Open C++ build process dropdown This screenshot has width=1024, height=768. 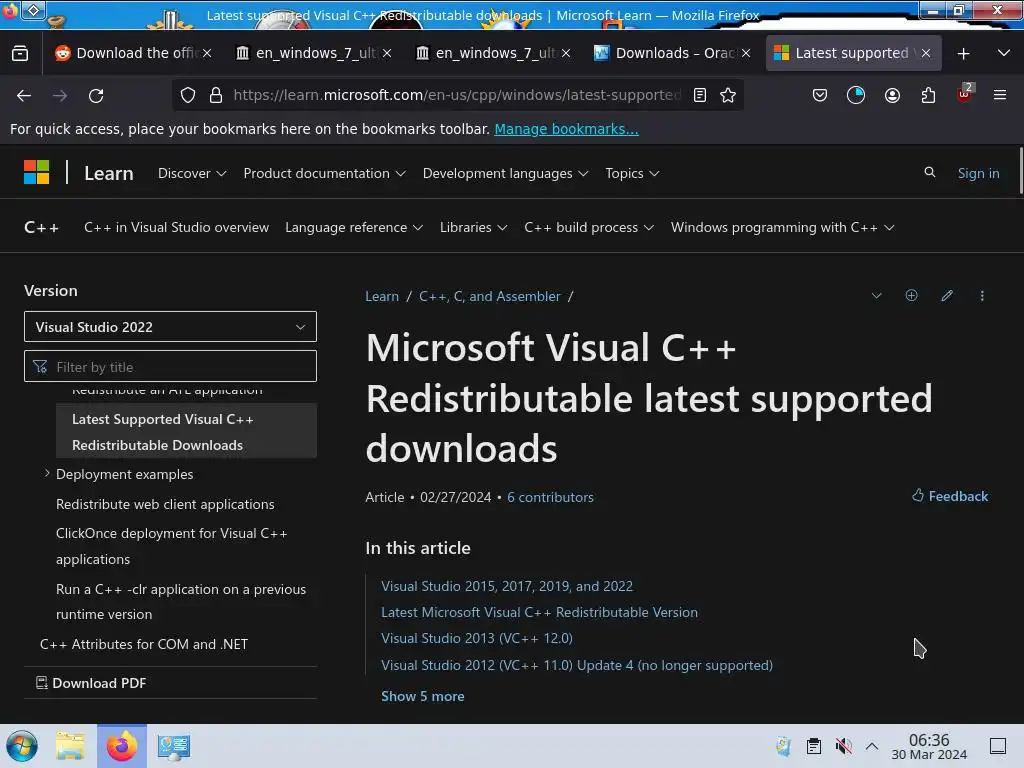[589, 227]
